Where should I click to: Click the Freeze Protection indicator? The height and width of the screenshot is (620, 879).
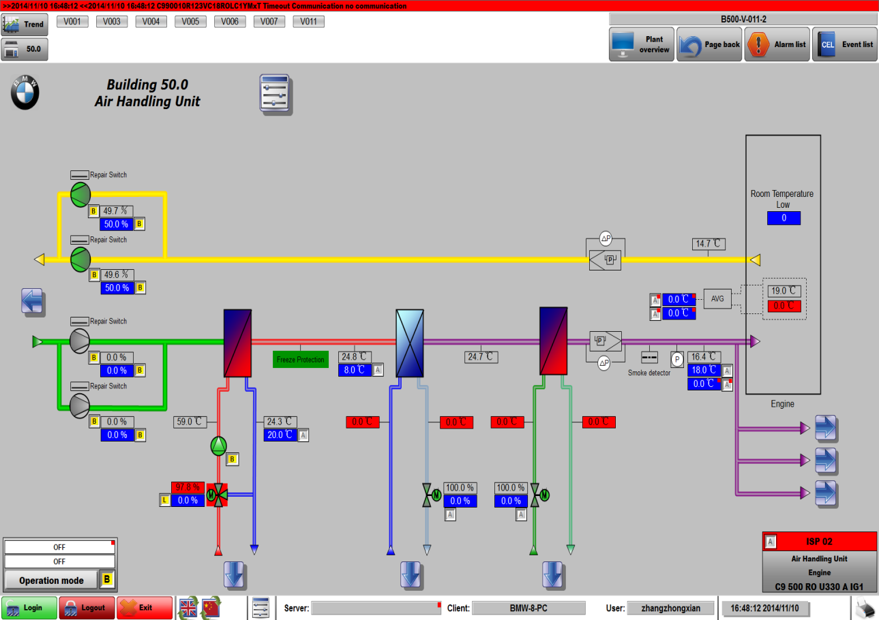point(300,359)
